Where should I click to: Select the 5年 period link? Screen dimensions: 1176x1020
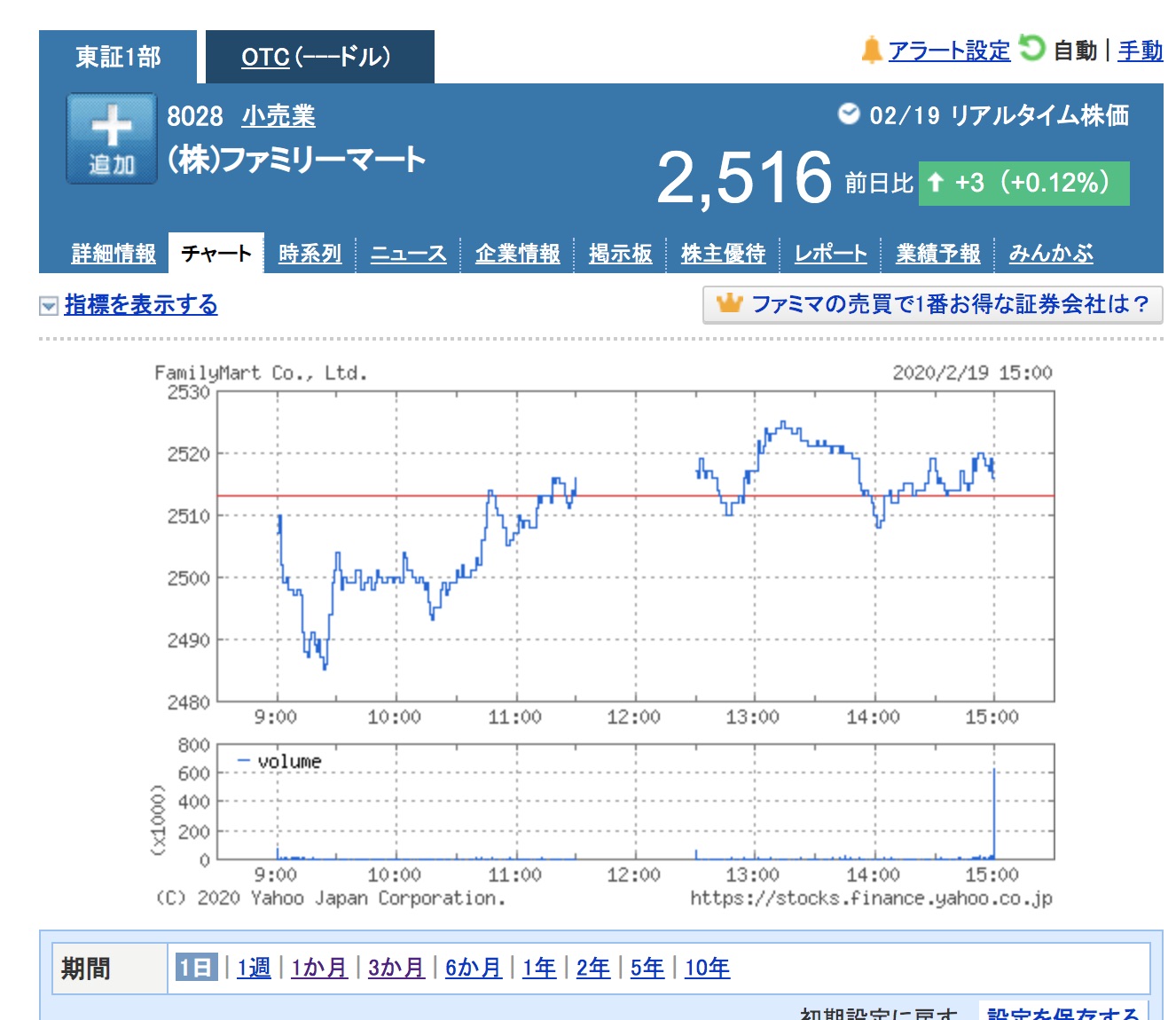[647, 968]
